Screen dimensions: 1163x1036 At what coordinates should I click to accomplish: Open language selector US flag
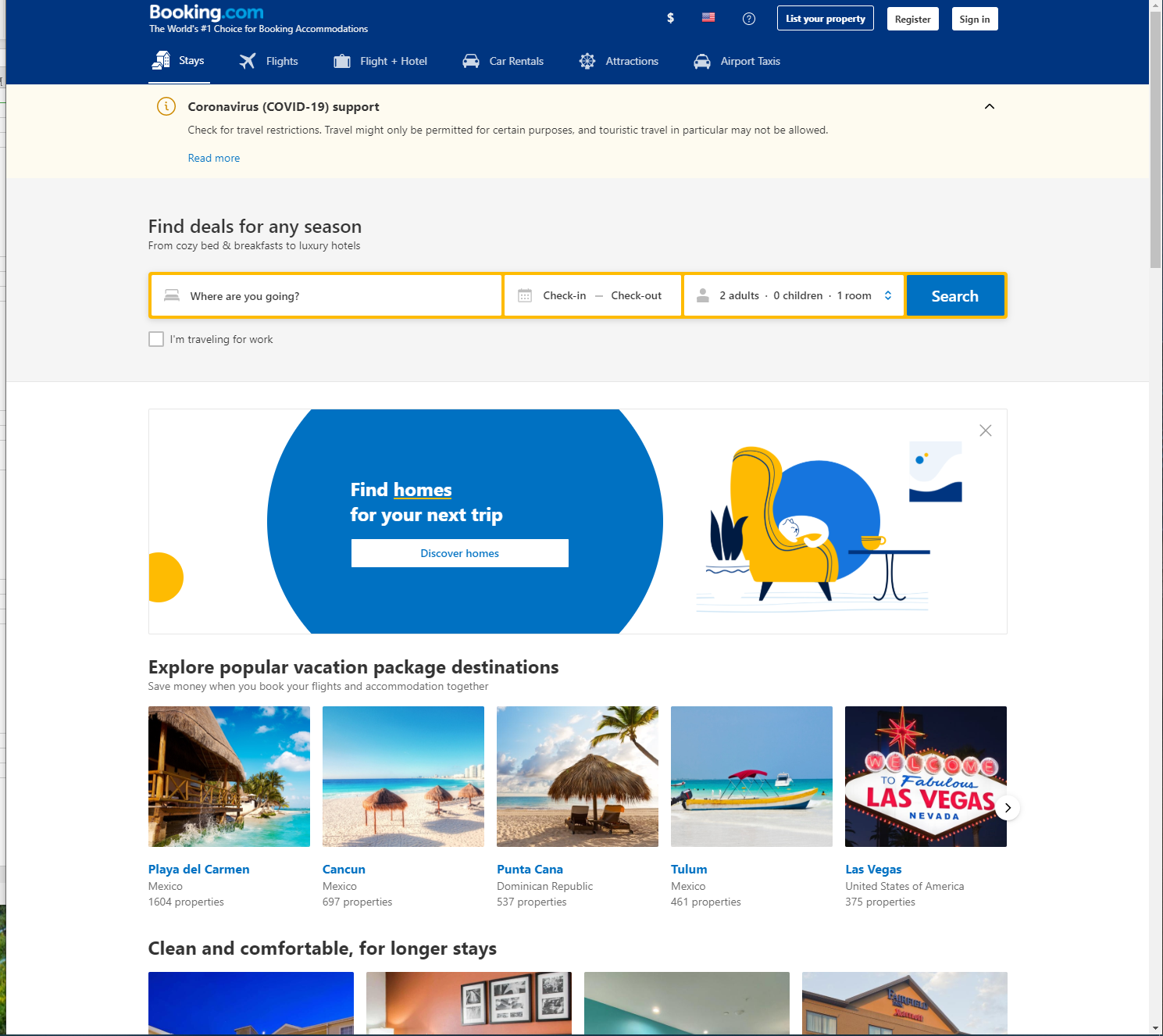point(708,17)
